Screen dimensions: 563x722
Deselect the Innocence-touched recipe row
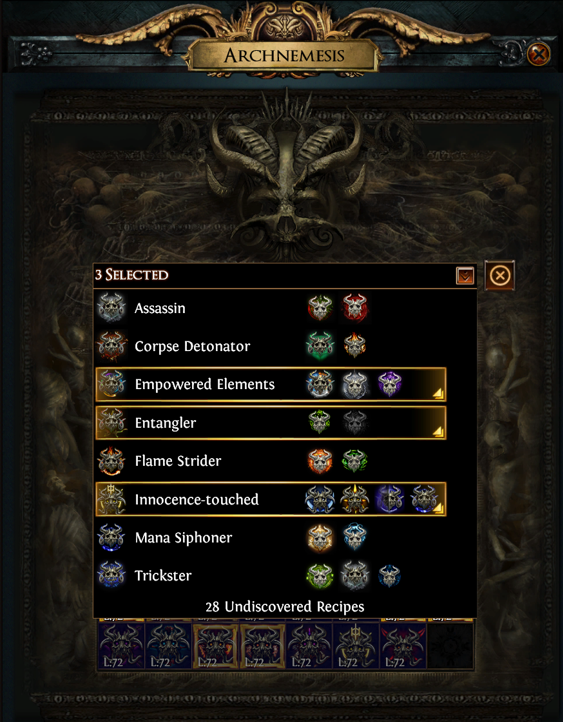click(x=271, y=499)
